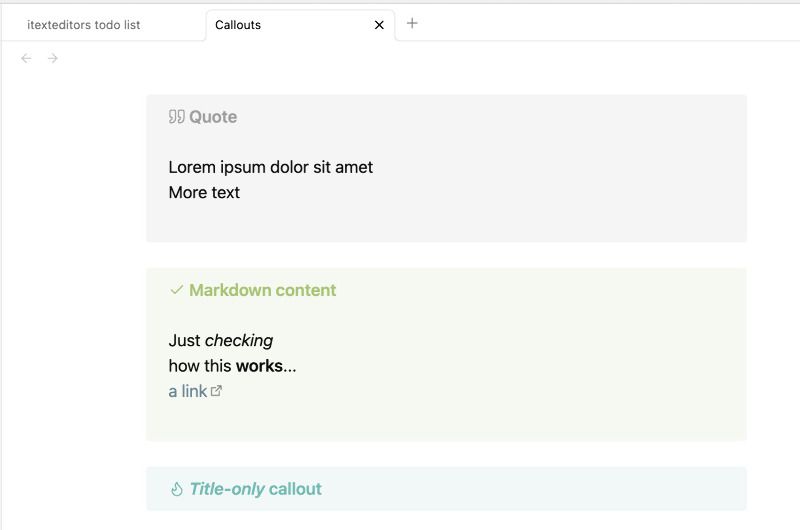Viewport: 800px width, 530px height.
Task: Switch to the itexteditors todo list tab
Action: [x=84, y=25]
